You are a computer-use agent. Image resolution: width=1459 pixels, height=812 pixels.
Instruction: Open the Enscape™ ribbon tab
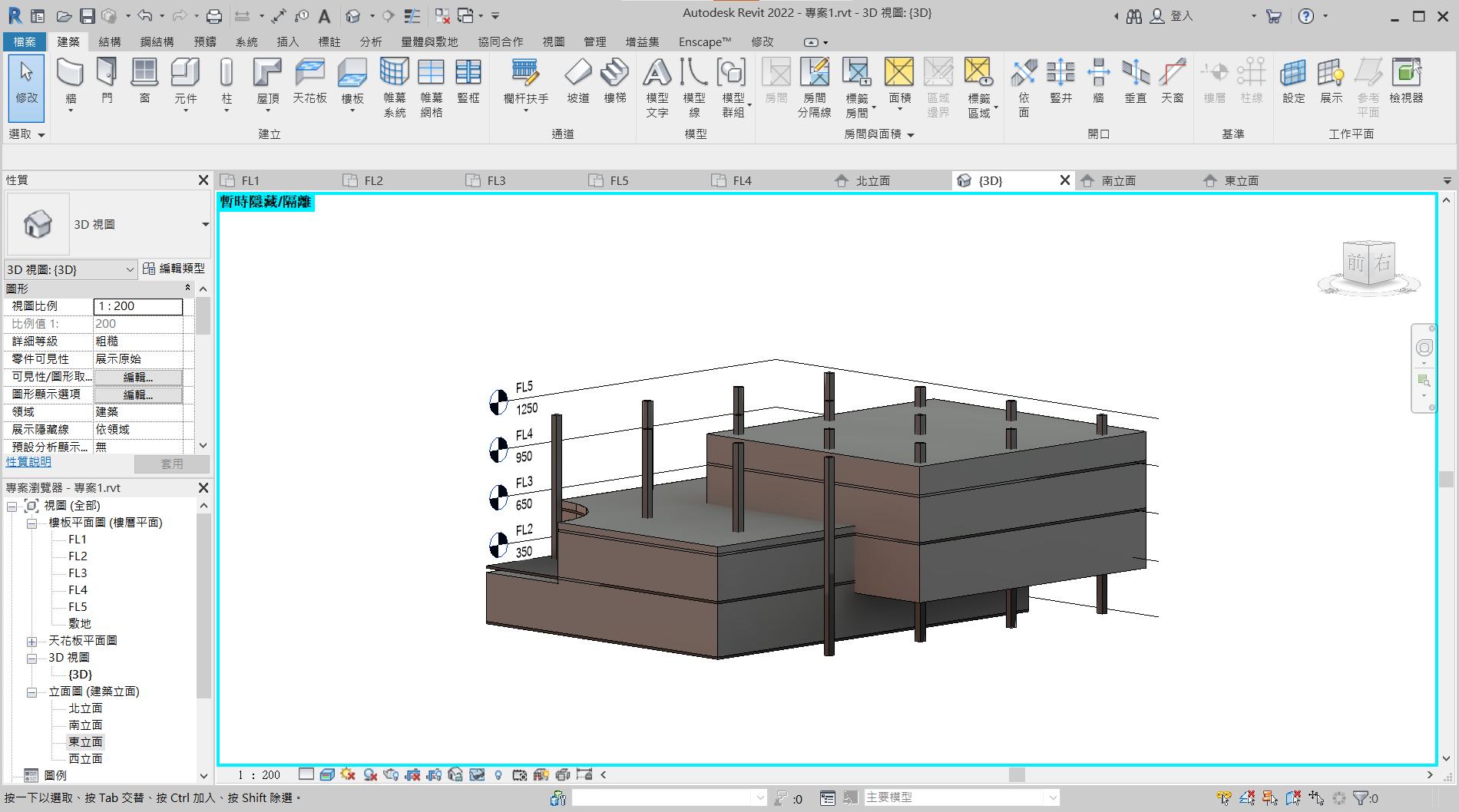pyautogui.click(x=705, y=42)
